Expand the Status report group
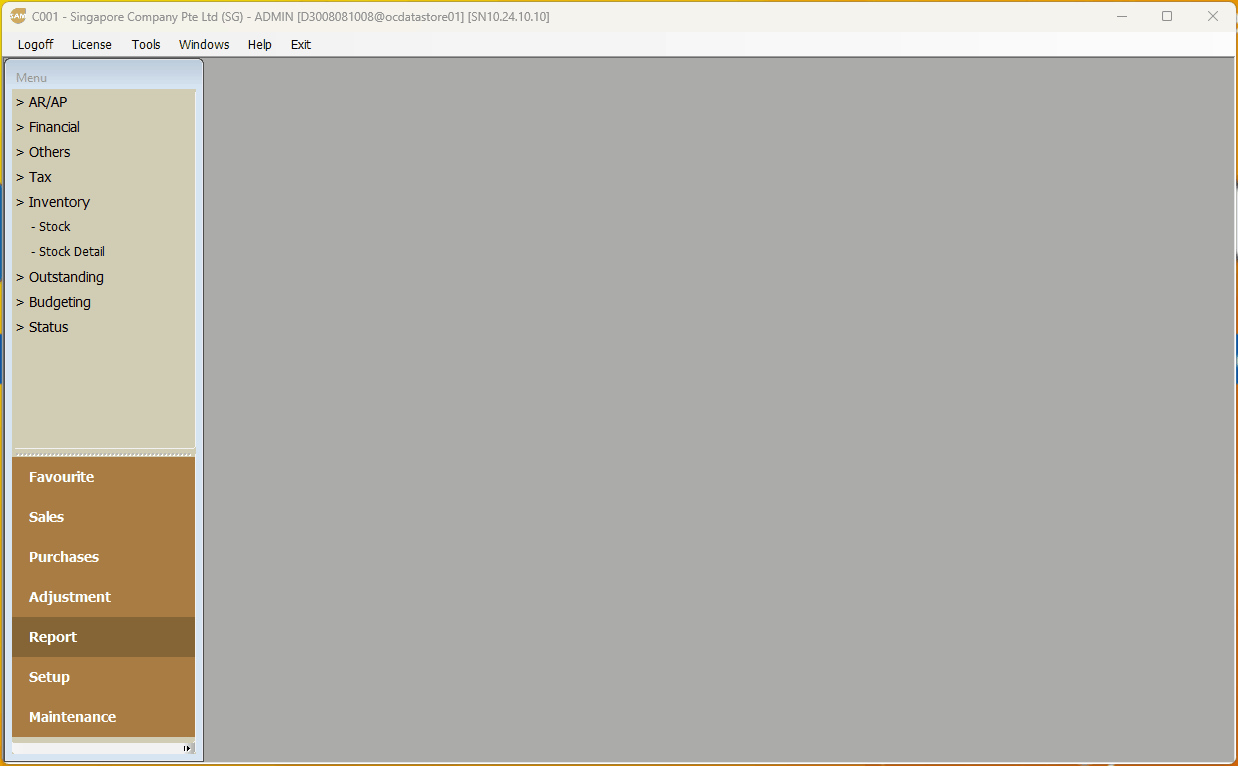 coord(42,327)
